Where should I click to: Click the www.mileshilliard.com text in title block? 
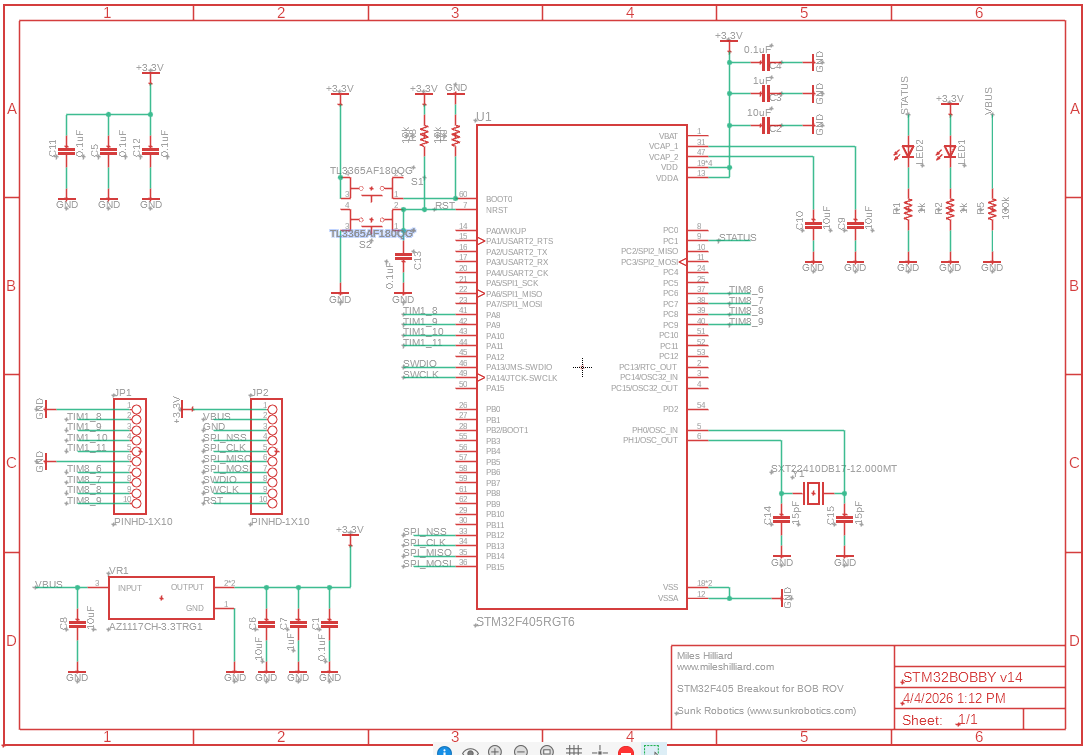725,667
